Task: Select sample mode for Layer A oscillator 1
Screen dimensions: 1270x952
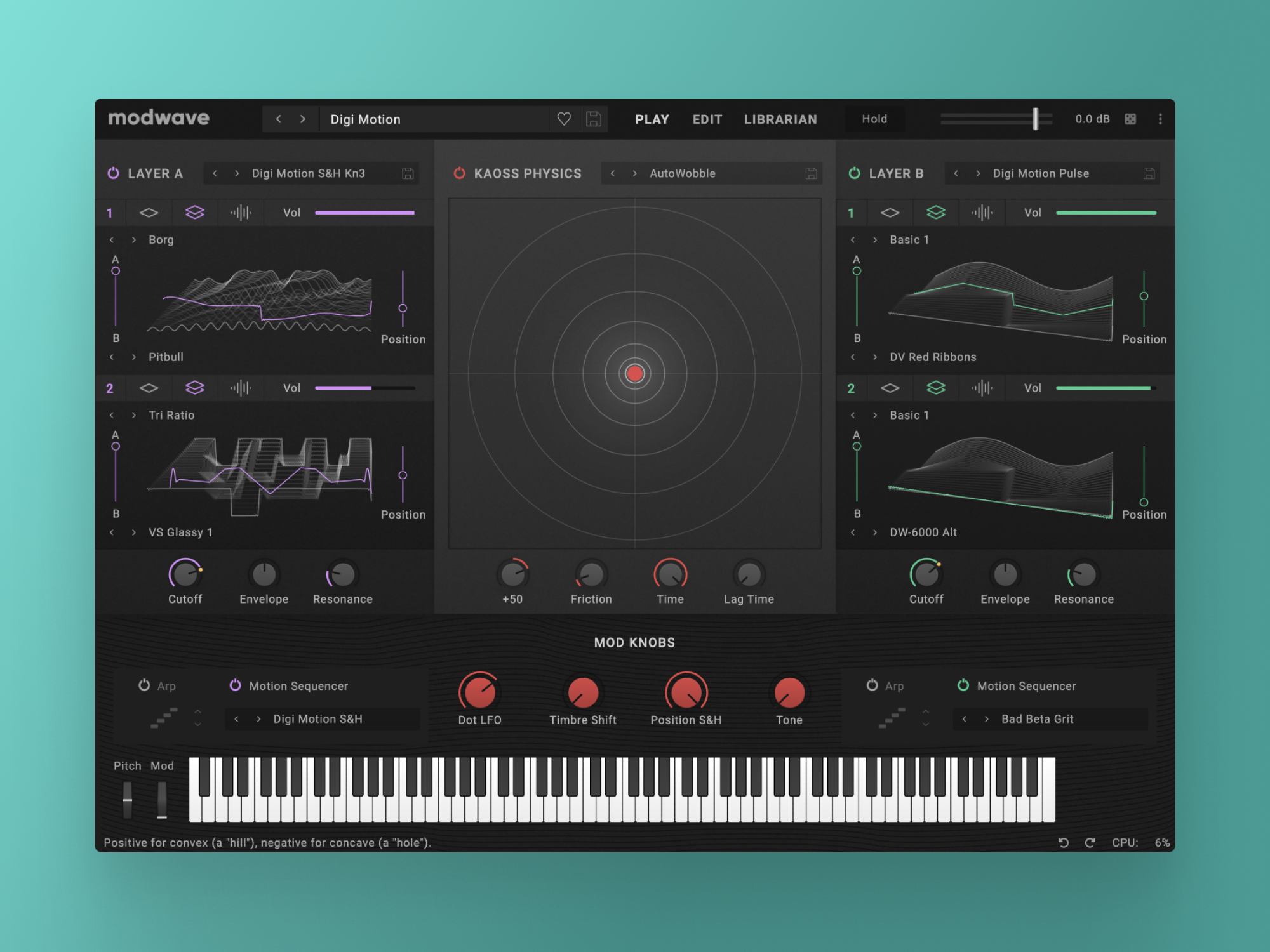Action: [x=241, y=213]
